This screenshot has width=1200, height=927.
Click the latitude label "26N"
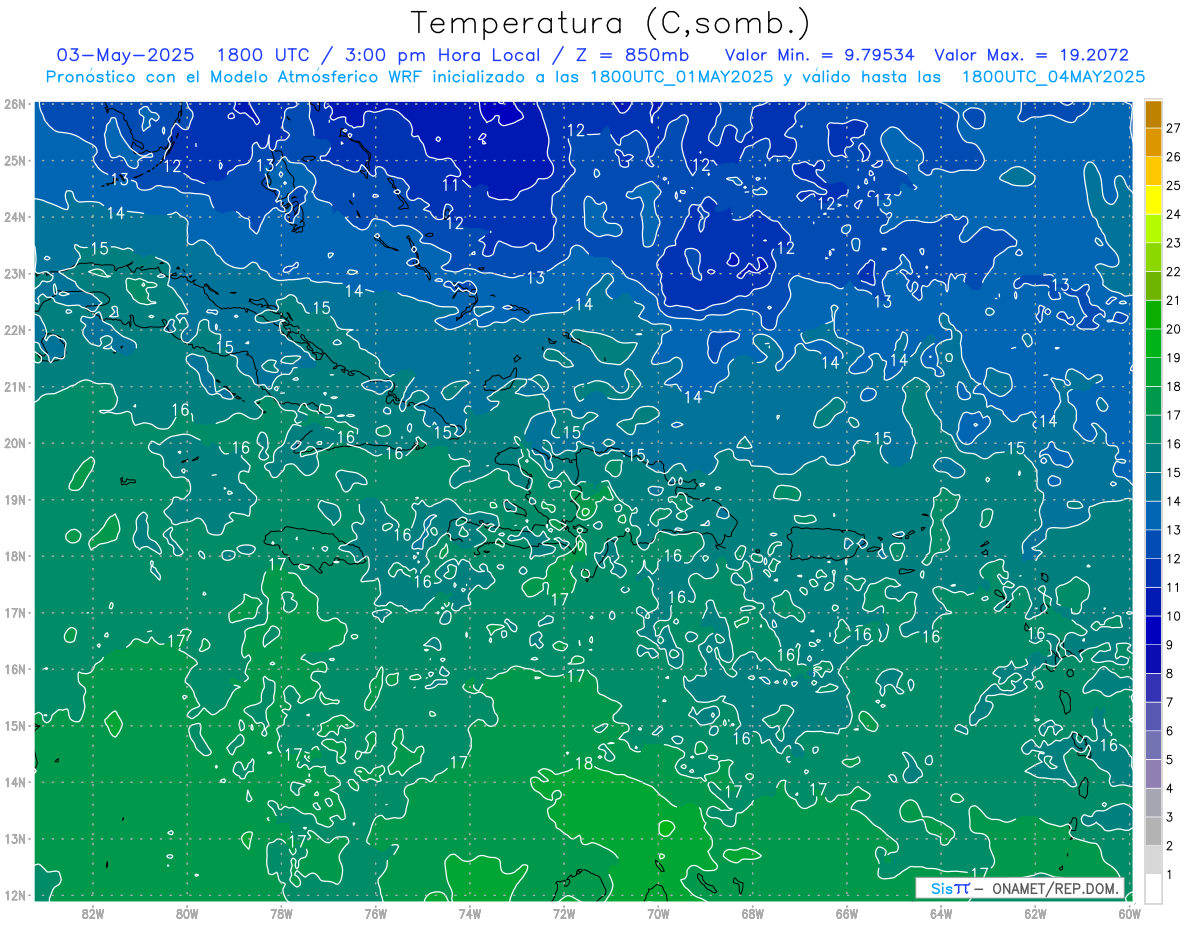pyautogui.click(x=14, y=104)
